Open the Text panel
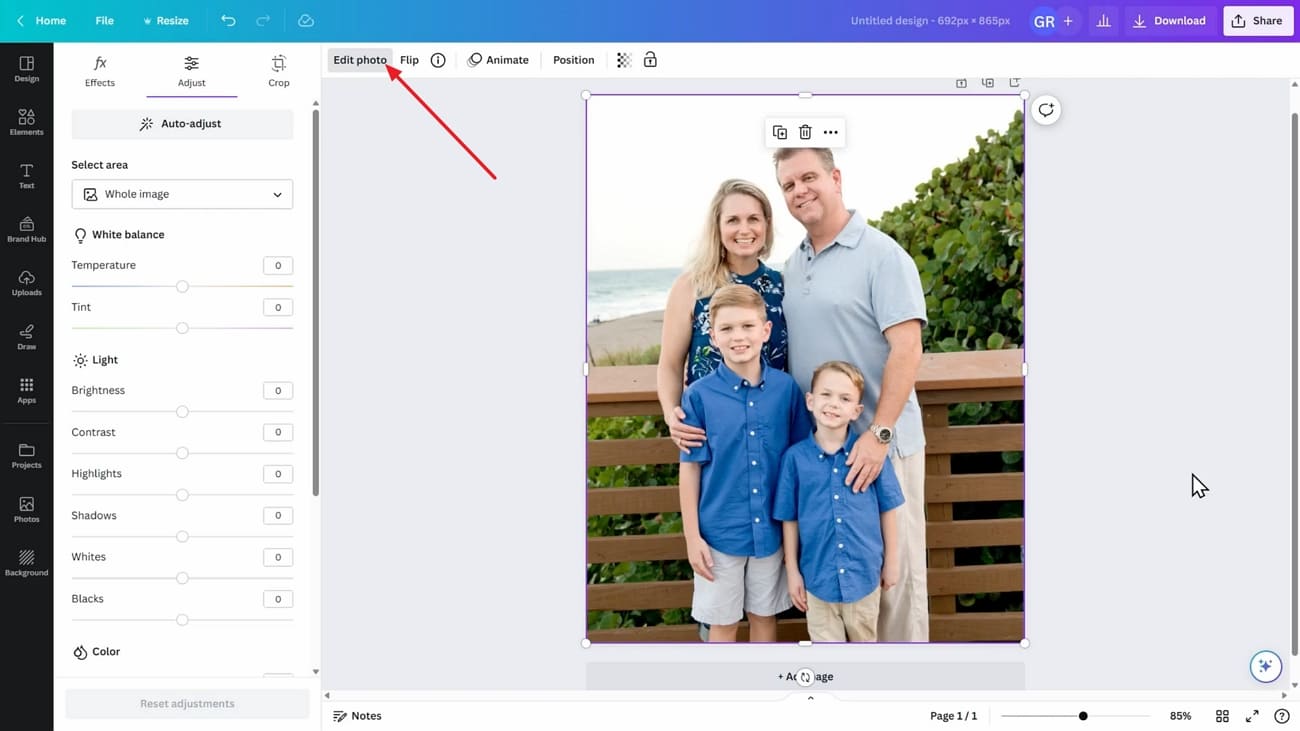The image size is (1300, 731). (x=26, y=175)
